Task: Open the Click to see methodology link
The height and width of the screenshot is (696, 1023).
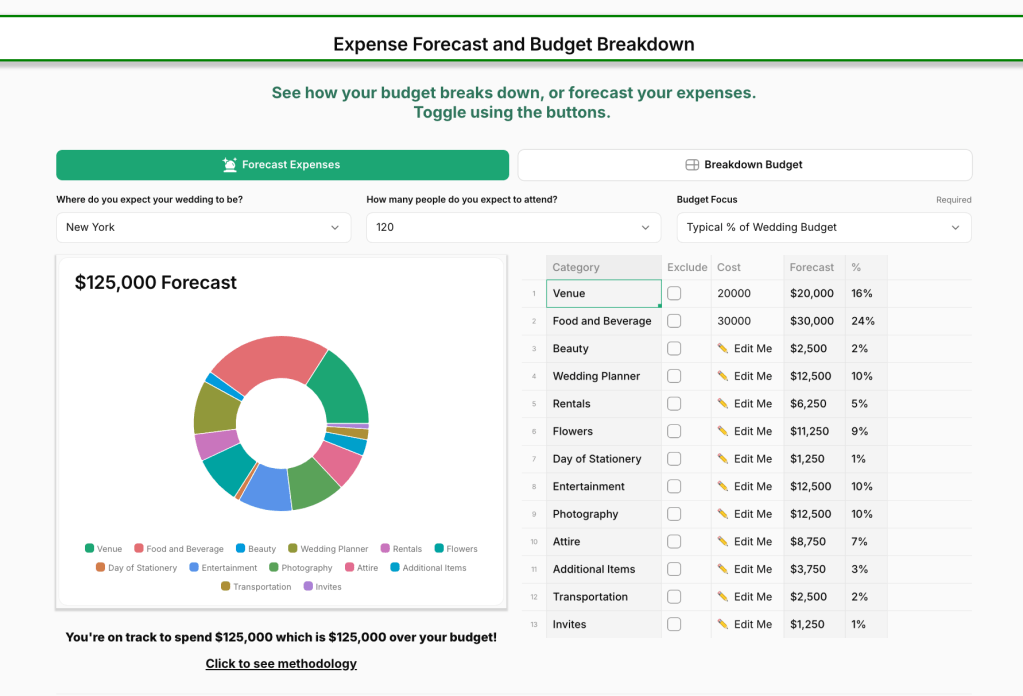Action: tap(281, 664)
